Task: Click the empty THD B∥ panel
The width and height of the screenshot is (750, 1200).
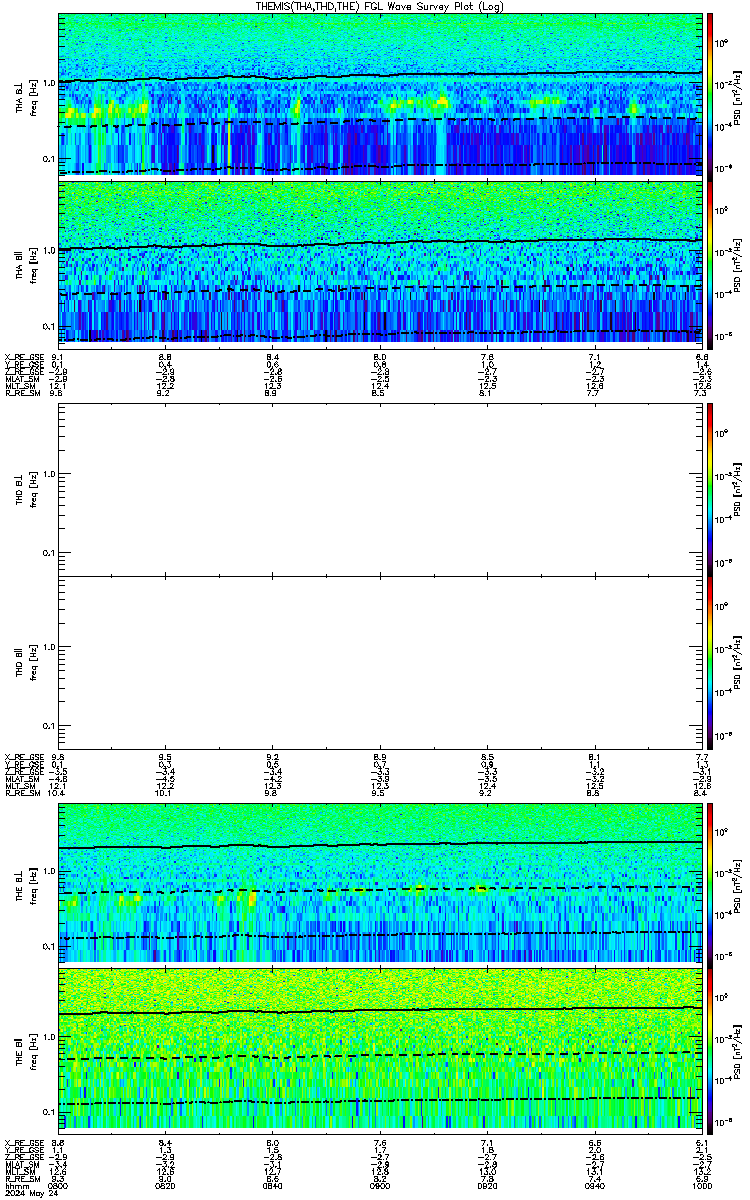Action: (380, 662)
